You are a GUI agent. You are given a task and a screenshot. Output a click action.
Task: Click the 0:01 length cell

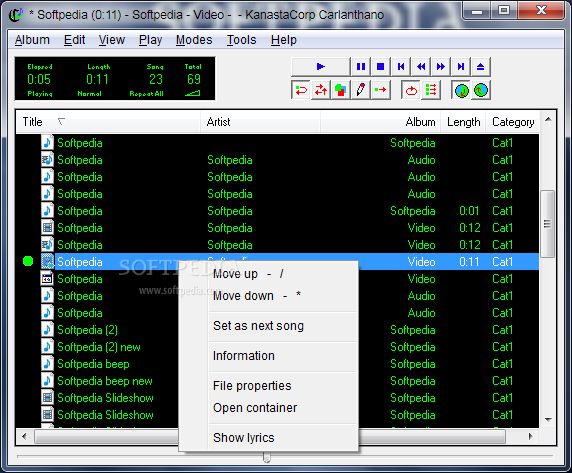point(469,211)
